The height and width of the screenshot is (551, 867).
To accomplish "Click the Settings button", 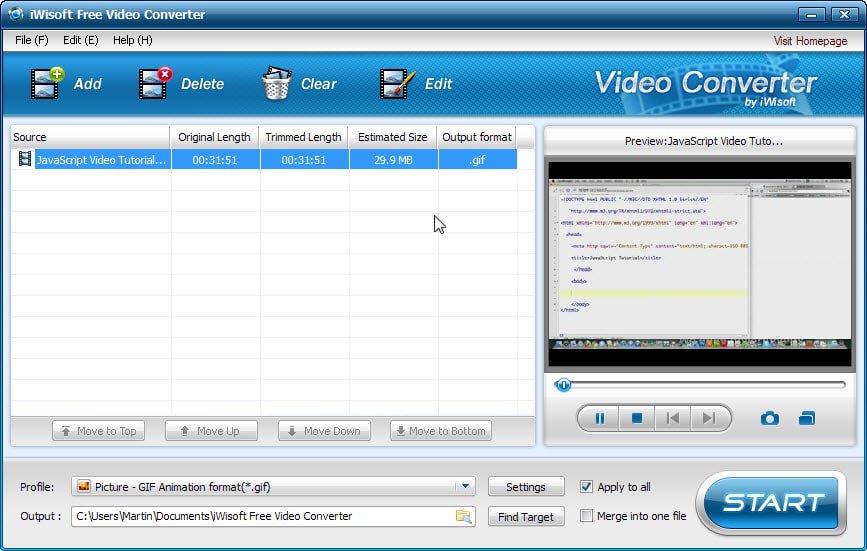I will coord(526,487).
